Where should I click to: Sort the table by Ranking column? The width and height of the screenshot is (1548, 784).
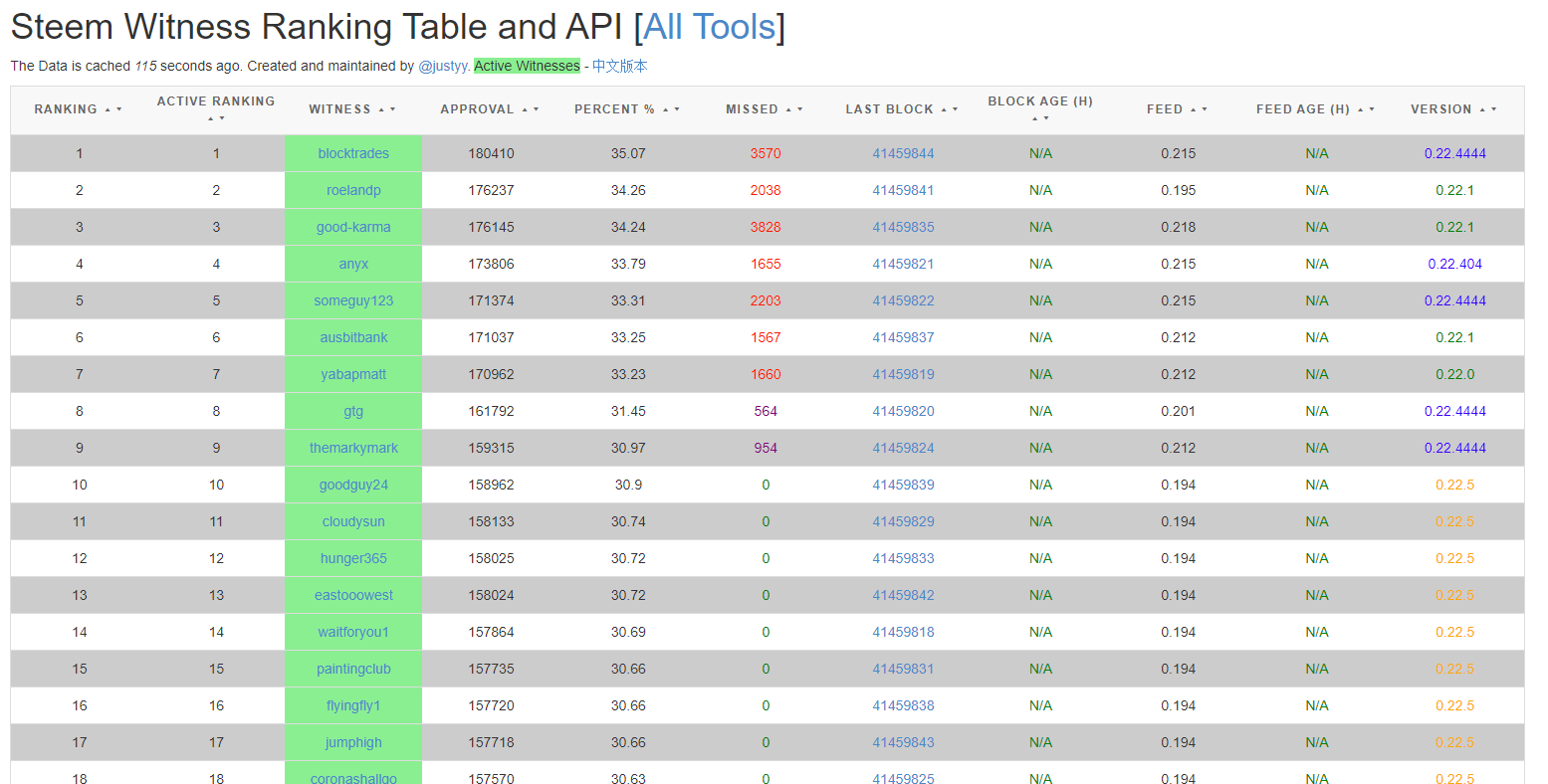[x=79, y=109]
